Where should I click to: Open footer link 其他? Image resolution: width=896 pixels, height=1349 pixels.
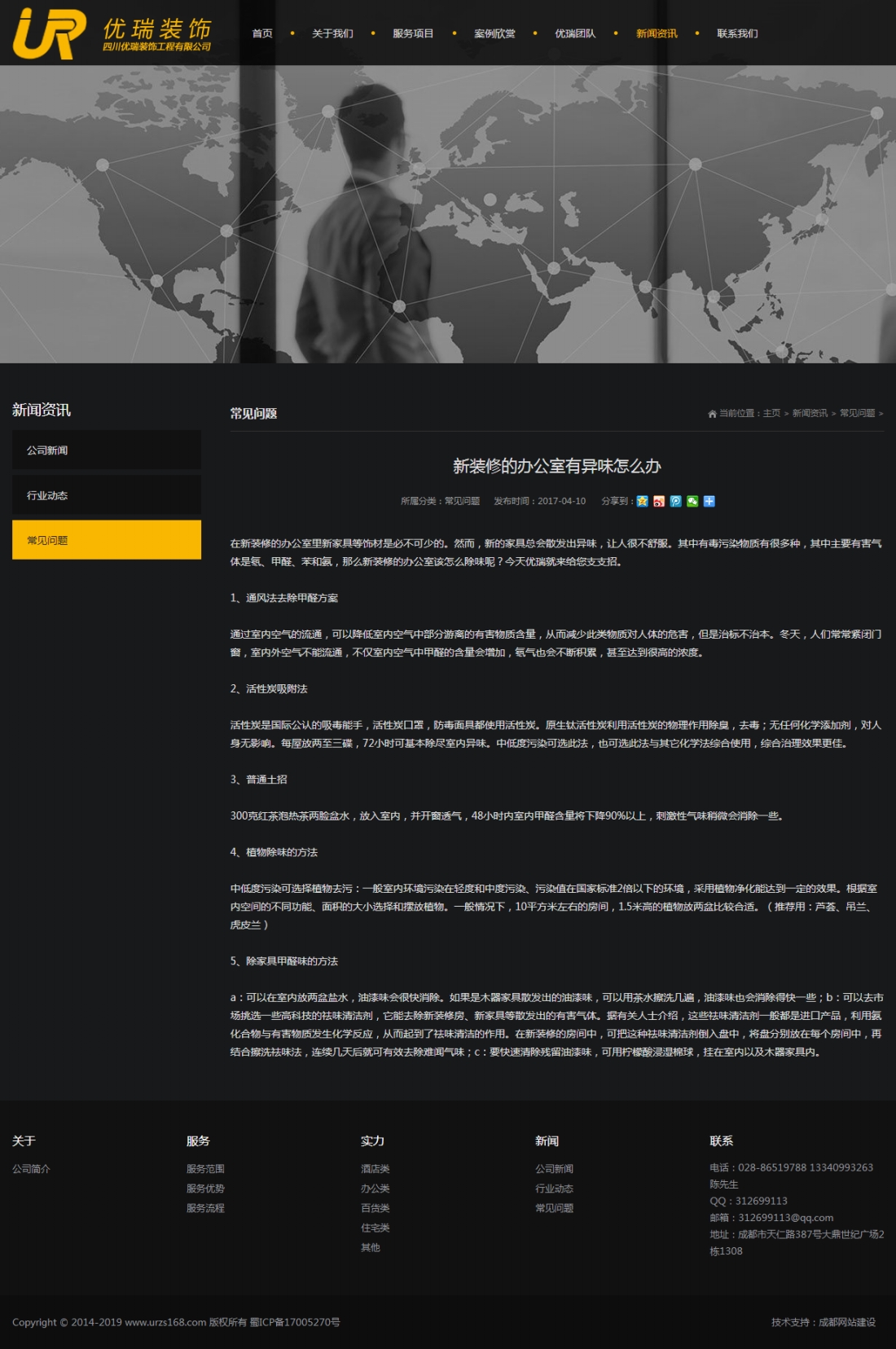click(371, 1246)
